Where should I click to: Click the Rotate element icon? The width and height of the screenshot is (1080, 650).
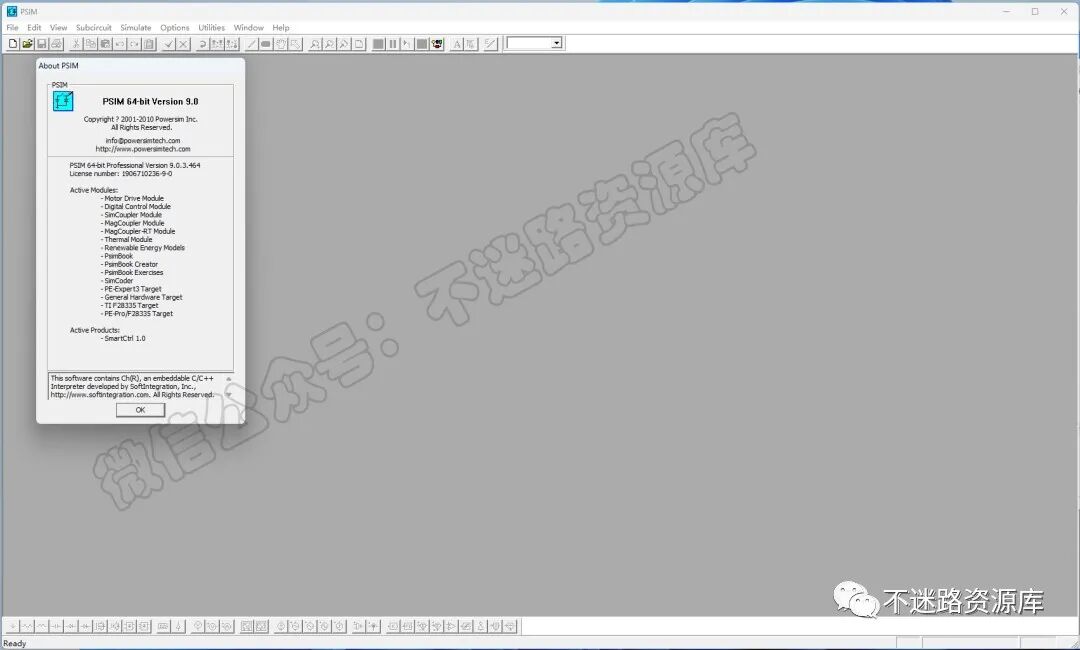(x=202, y=43)
